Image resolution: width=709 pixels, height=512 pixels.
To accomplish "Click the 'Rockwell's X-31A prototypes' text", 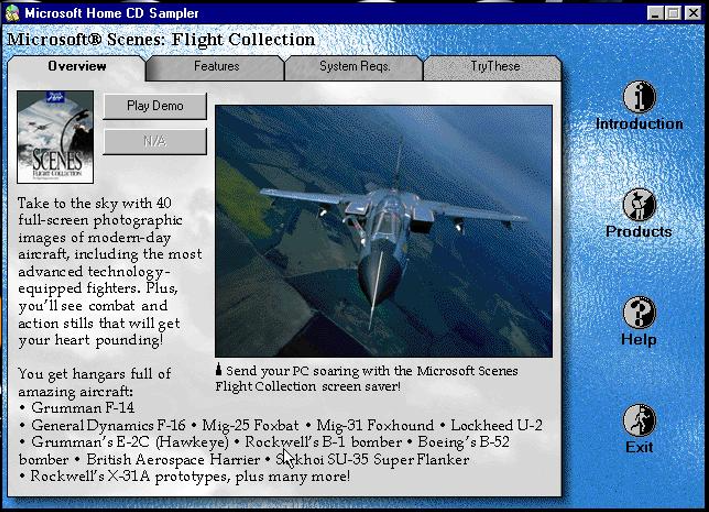I will click(130, 477).
